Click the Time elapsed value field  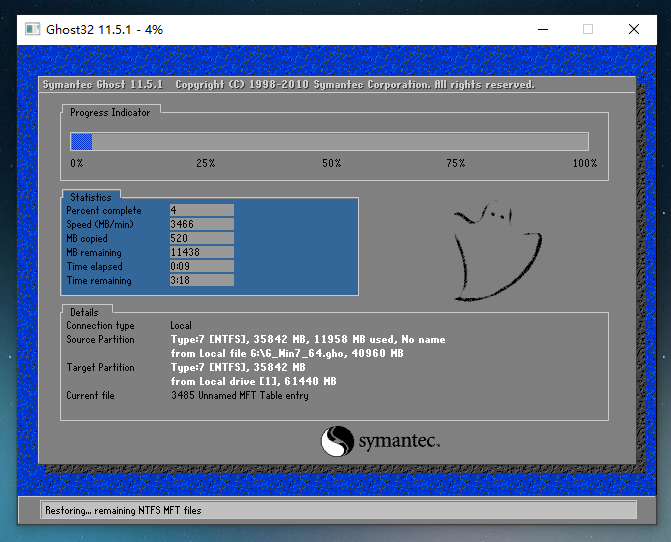(x=202, y=267)
